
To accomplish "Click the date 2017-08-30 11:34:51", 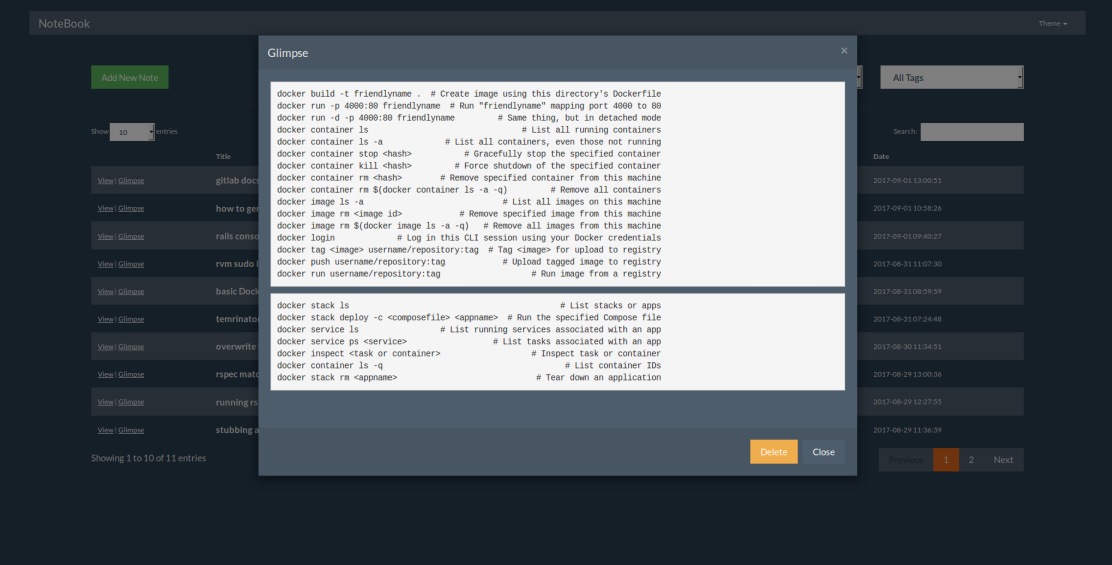I will coord(907,347).
